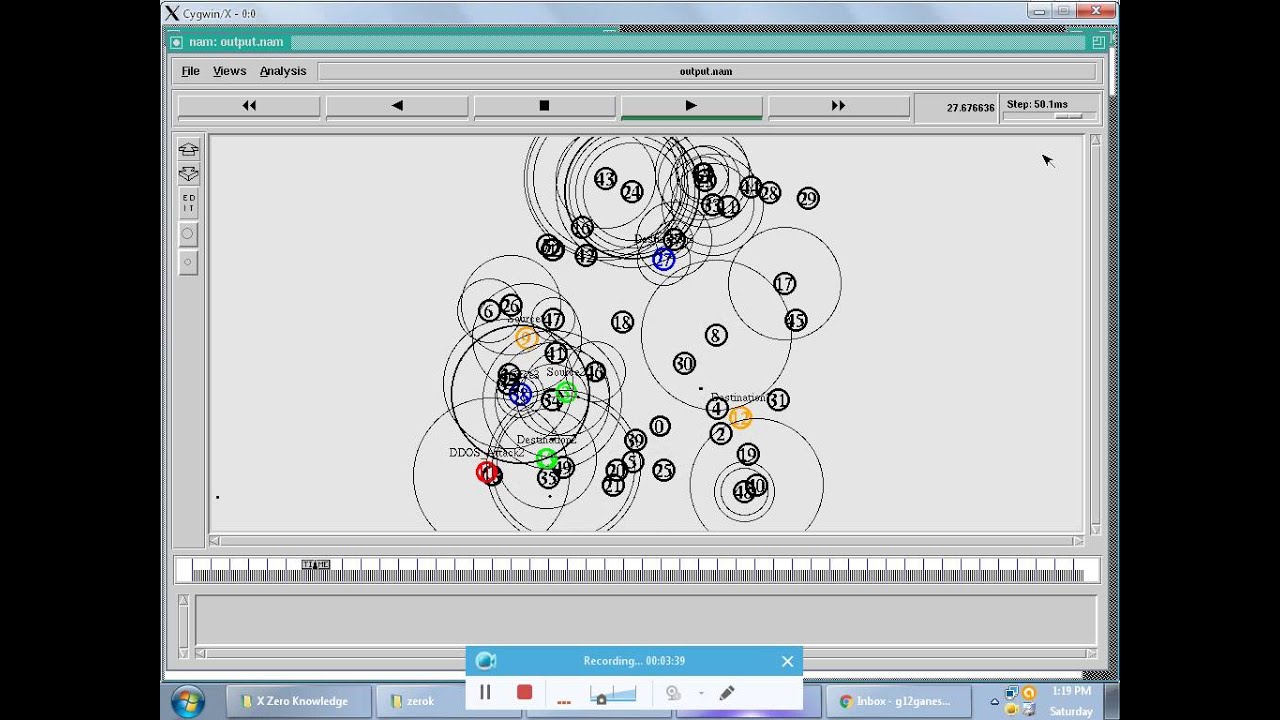Click the animation timeline ruler

point(637,571)
